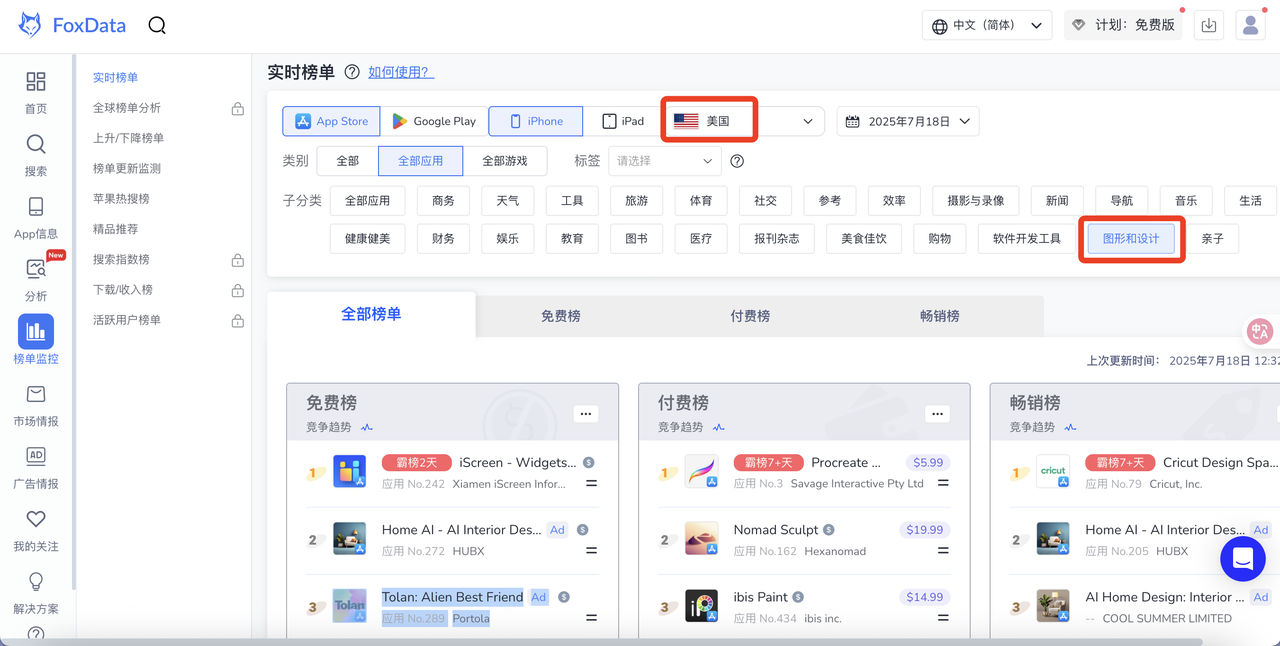Select the 软件开发工具 subcategory
The width and height of the screenshot is (1280, 646).
[x=1027, y=239]
